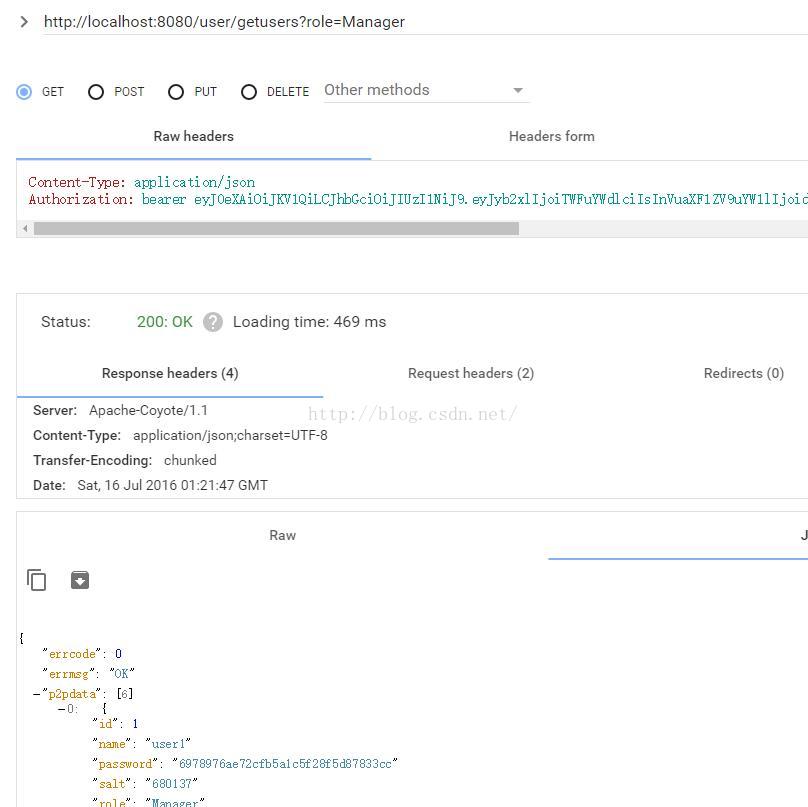Open the Headers form tab
This screenshot has width=808, height=807.
pos(551,136)
